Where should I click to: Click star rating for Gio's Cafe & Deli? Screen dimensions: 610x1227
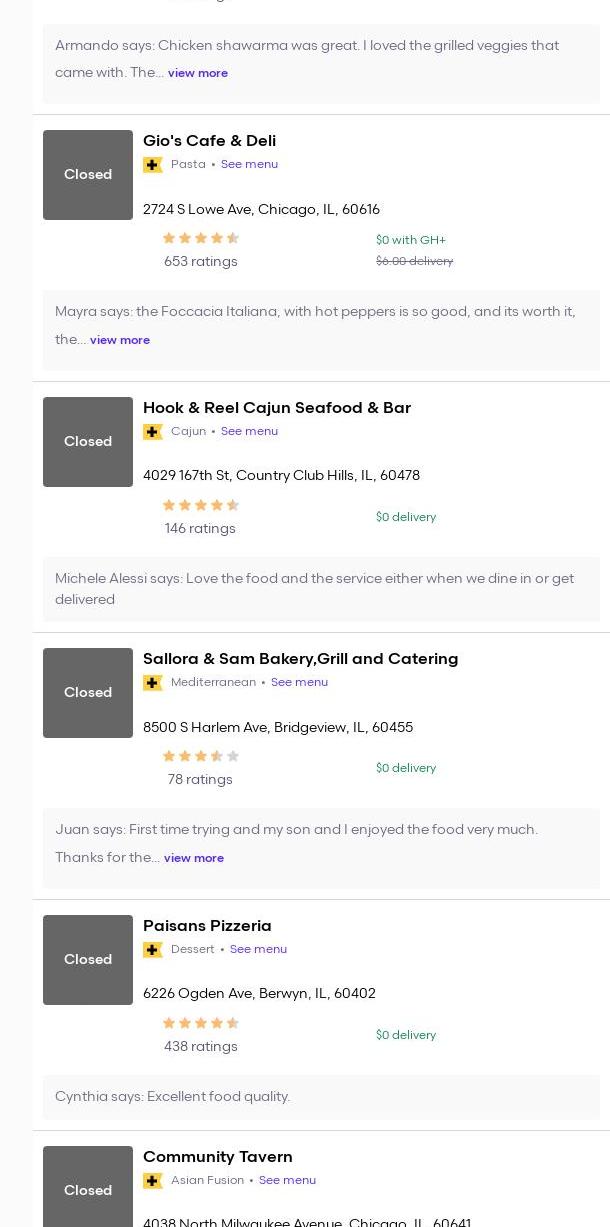click(200, 238)
